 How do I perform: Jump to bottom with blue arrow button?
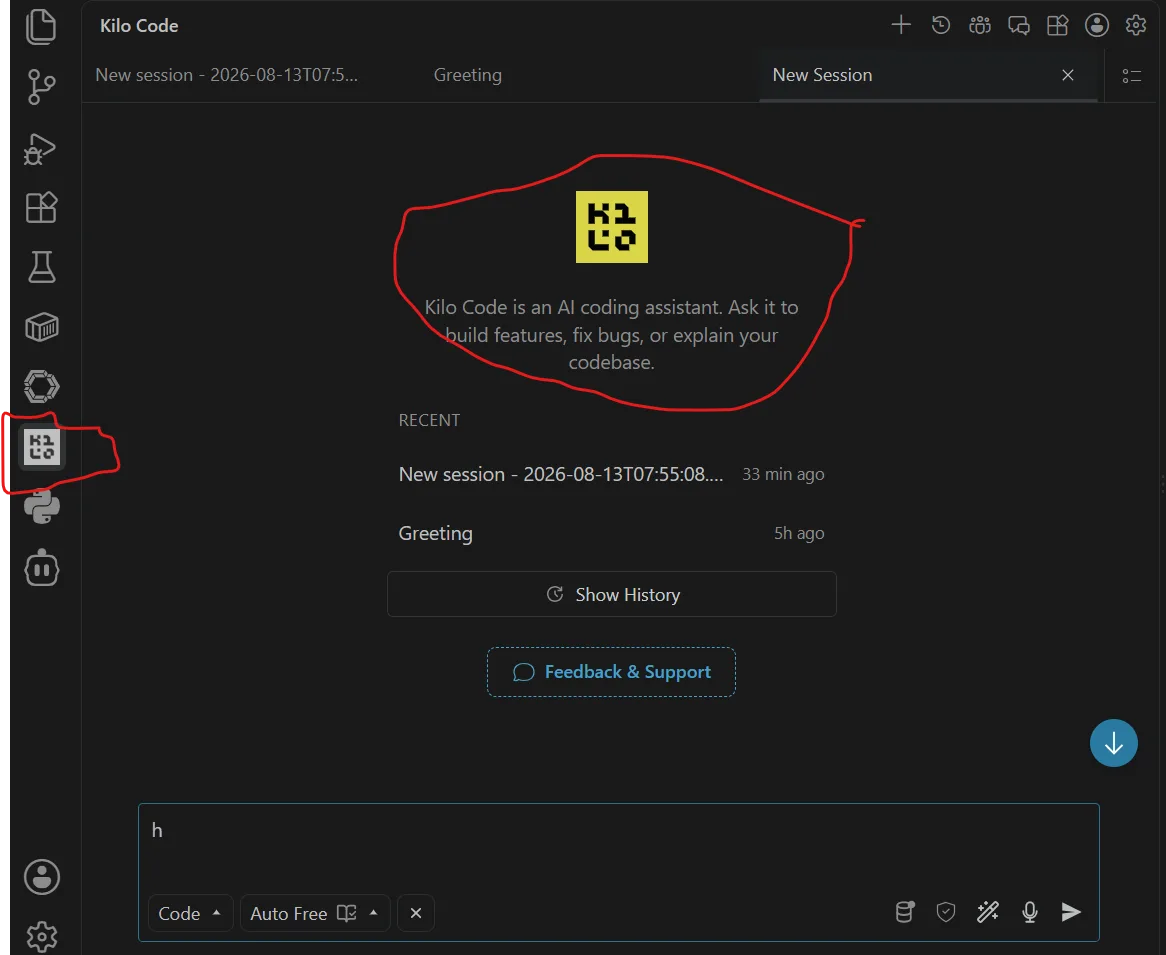point(1113,743)
